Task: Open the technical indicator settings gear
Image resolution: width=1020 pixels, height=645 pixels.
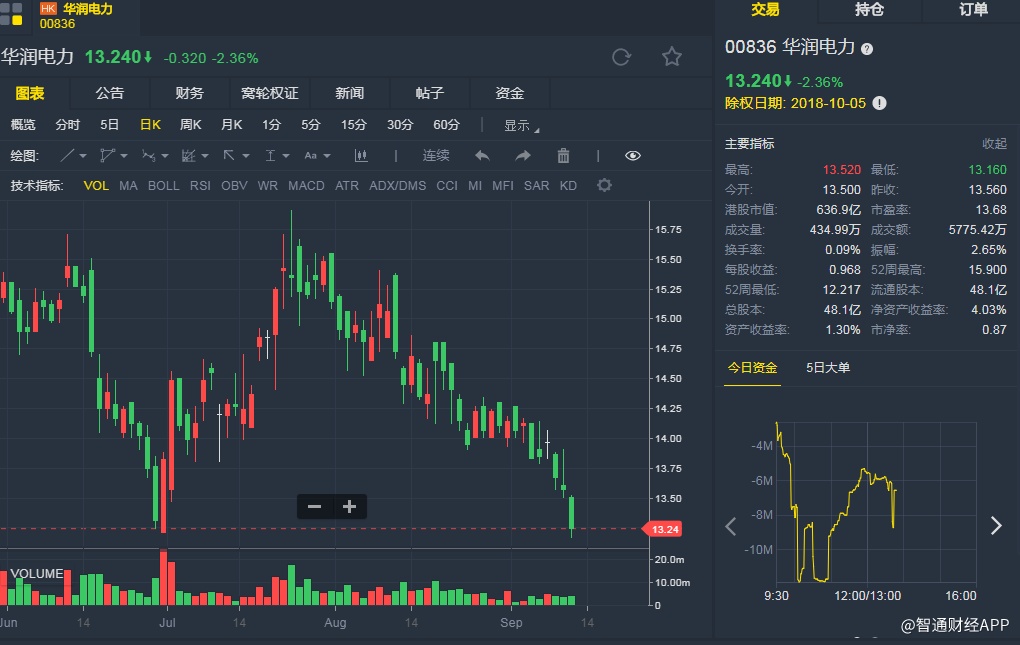Action: click(604, 186)
